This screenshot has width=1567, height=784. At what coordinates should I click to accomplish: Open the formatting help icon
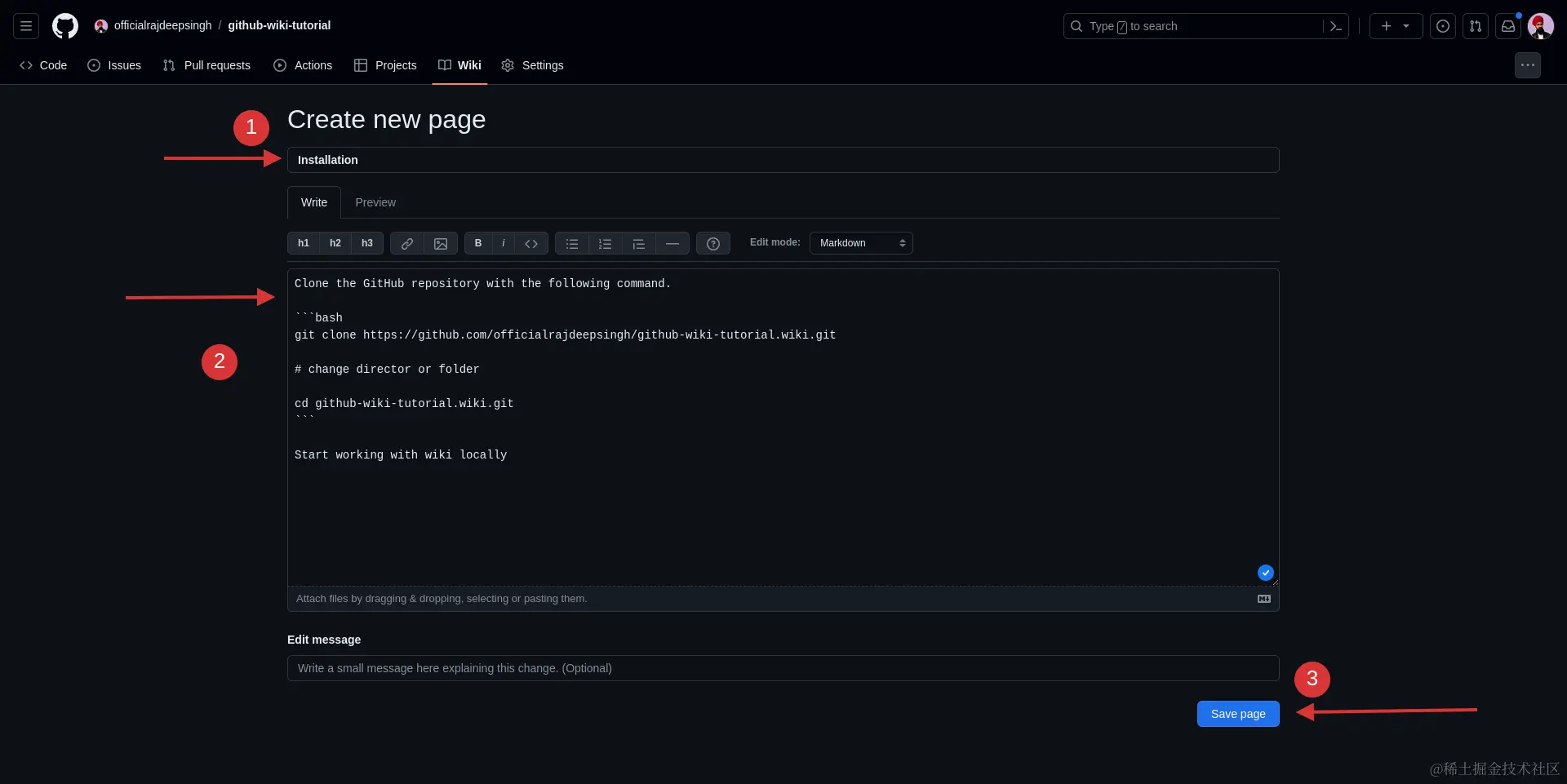tap(713, 243)
